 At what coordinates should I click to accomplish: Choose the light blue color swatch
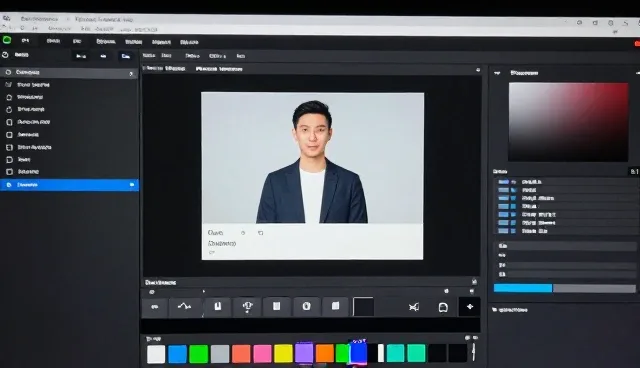pos(177,354)
